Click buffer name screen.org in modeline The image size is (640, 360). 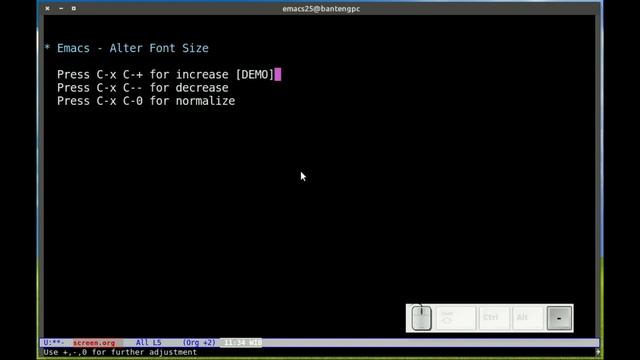pos(94,343)
